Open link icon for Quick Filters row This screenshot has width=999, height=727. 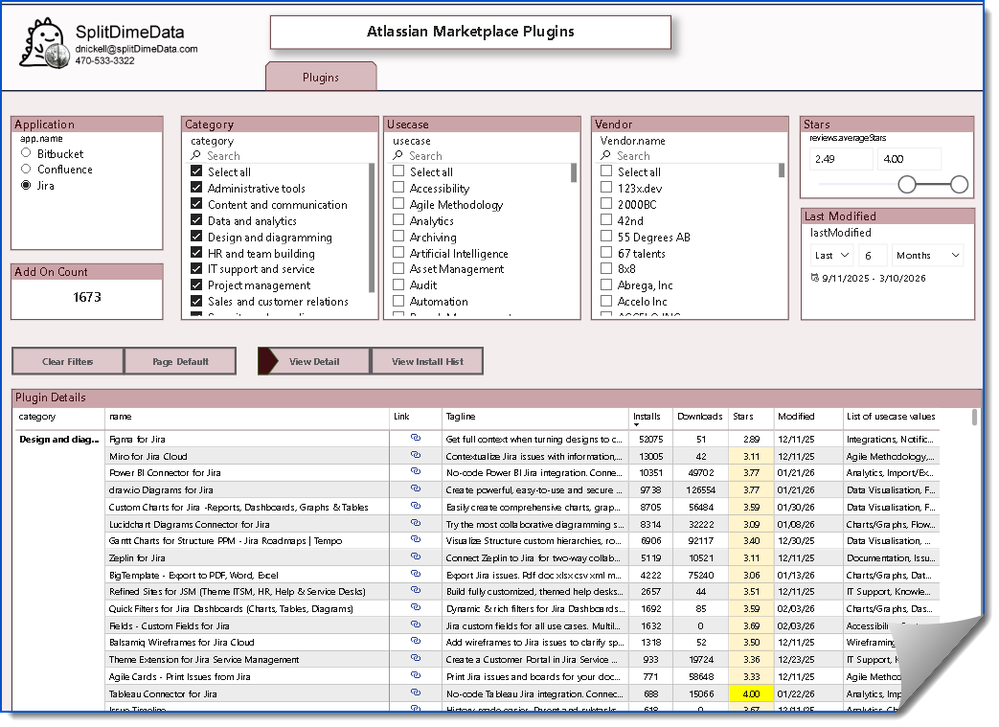415,607
